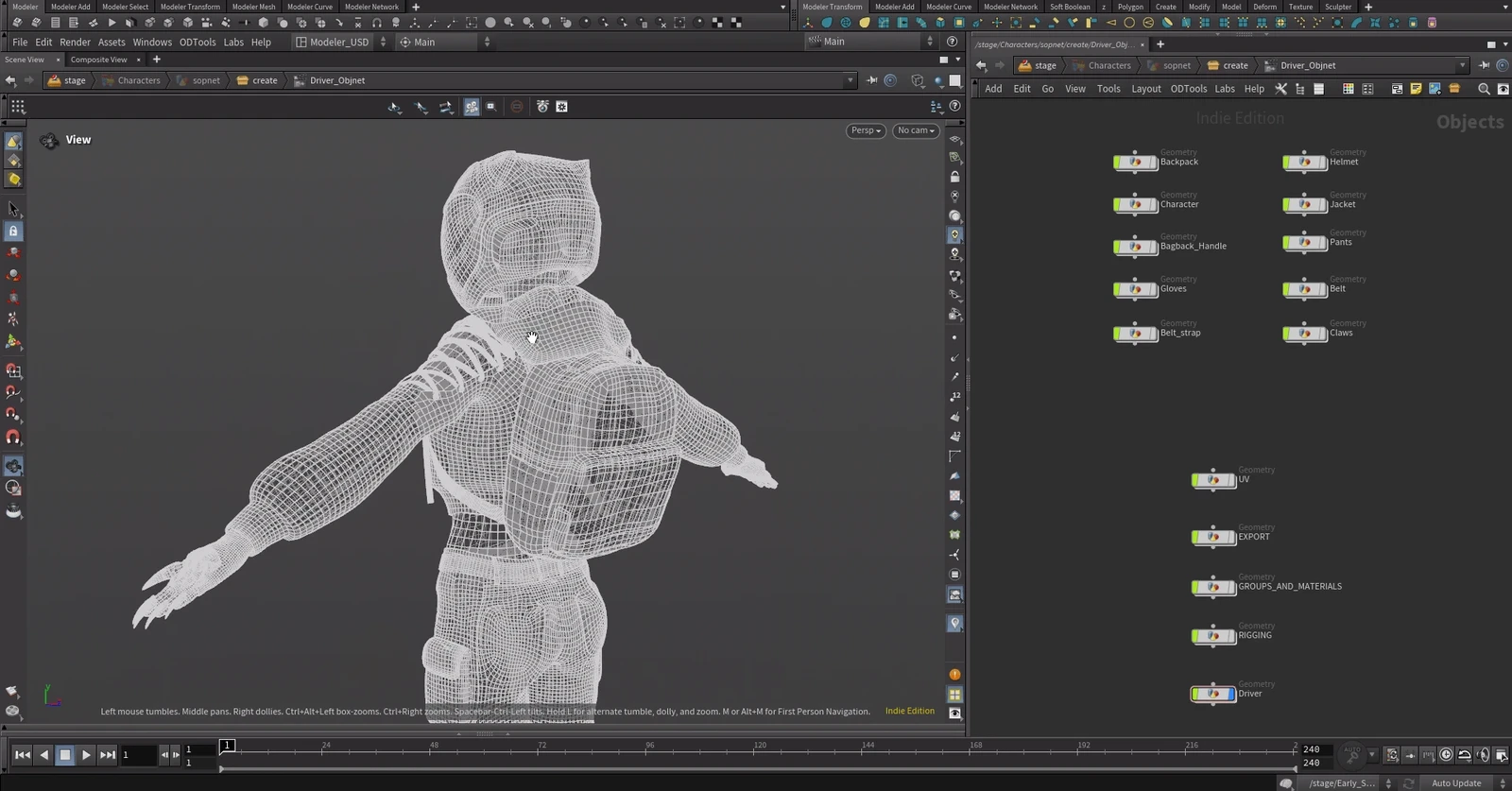
Task: Open the dotted grid icon above left toolbar
Action: click(18, 107)
